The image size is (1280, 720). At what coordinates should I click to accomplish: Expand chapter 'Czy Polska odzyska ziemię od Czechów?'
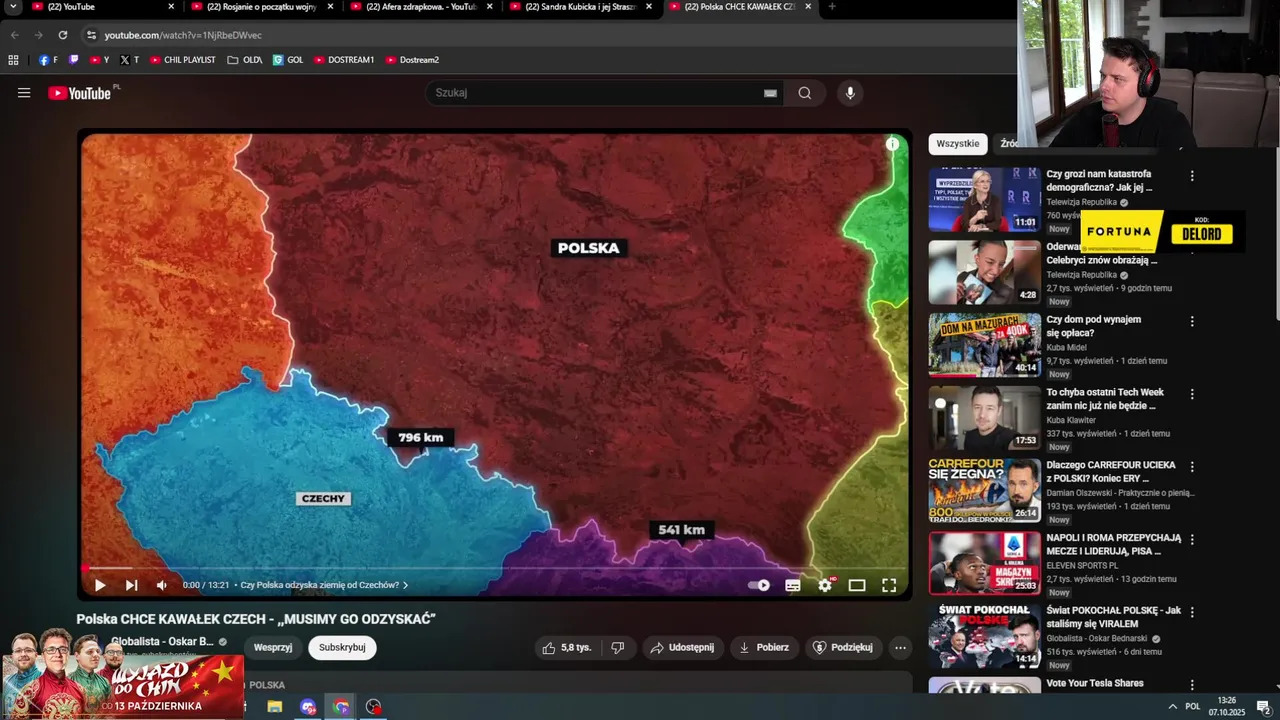(x=324, y=585)
